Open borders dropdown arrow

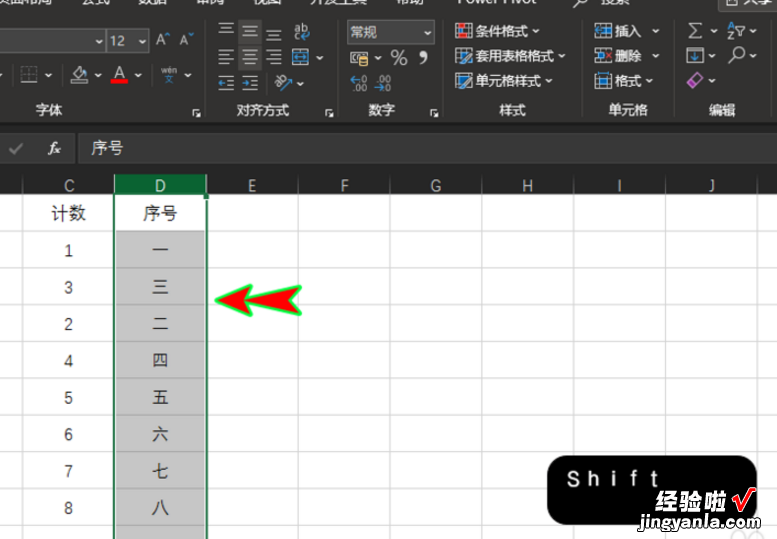coord(48,75)
